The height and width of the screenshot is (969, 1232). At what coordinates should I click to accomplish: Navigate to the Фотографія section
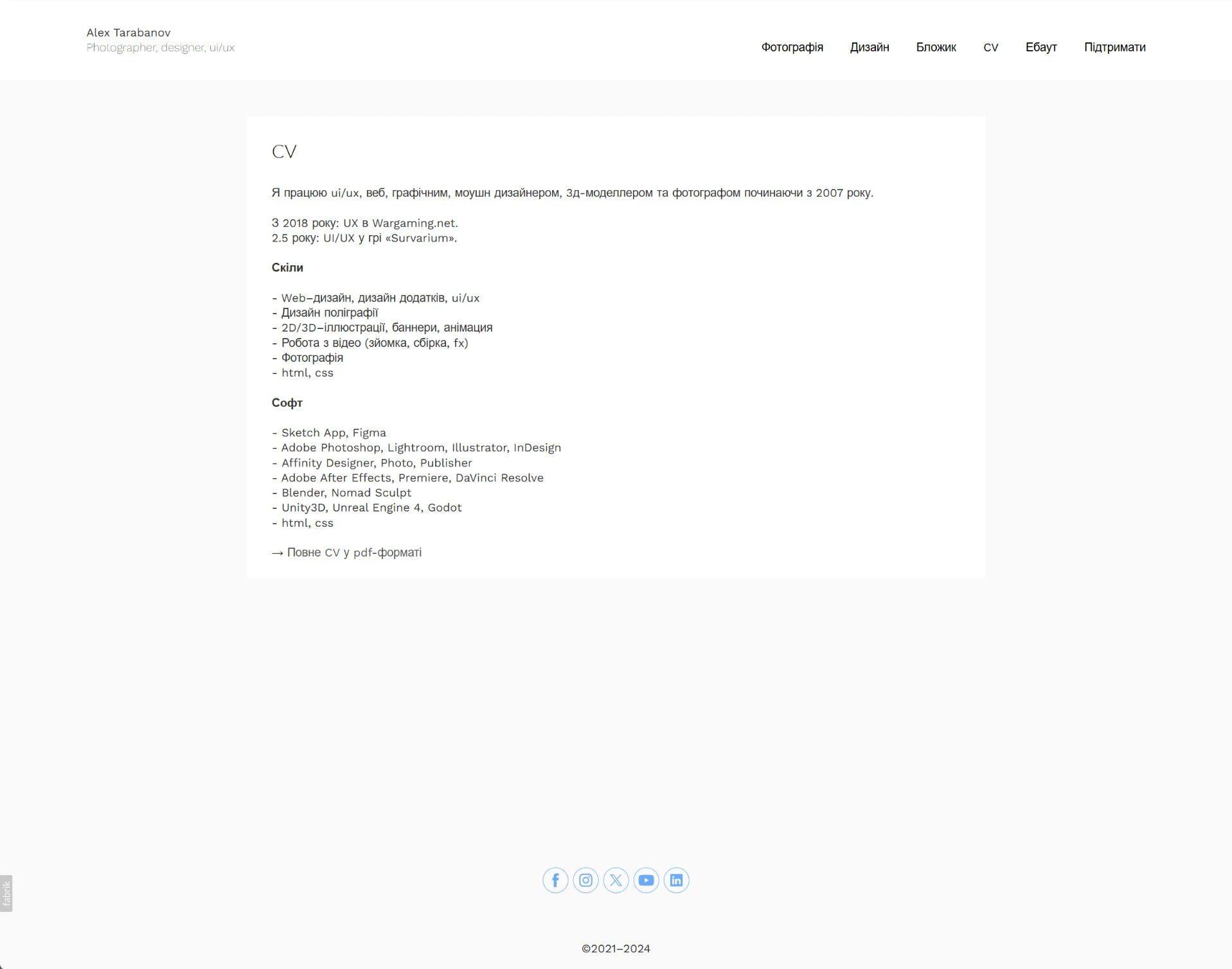point(792,47)
